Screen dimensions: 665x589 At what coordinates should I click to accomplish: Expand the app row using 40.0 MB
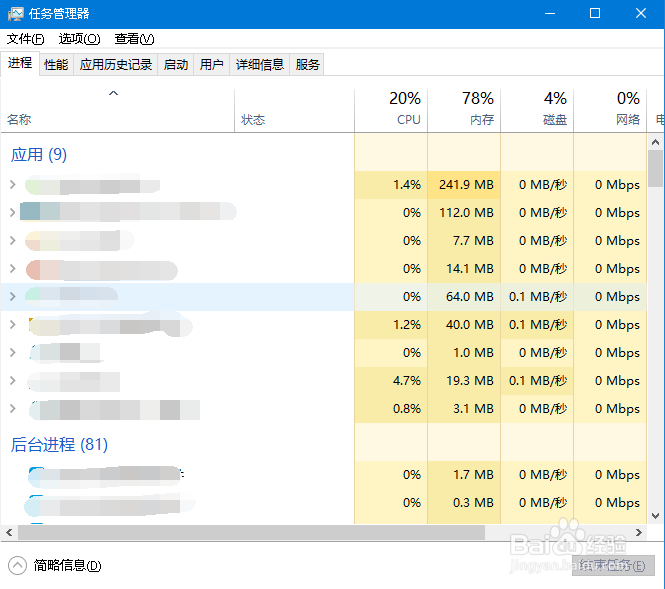13,325
